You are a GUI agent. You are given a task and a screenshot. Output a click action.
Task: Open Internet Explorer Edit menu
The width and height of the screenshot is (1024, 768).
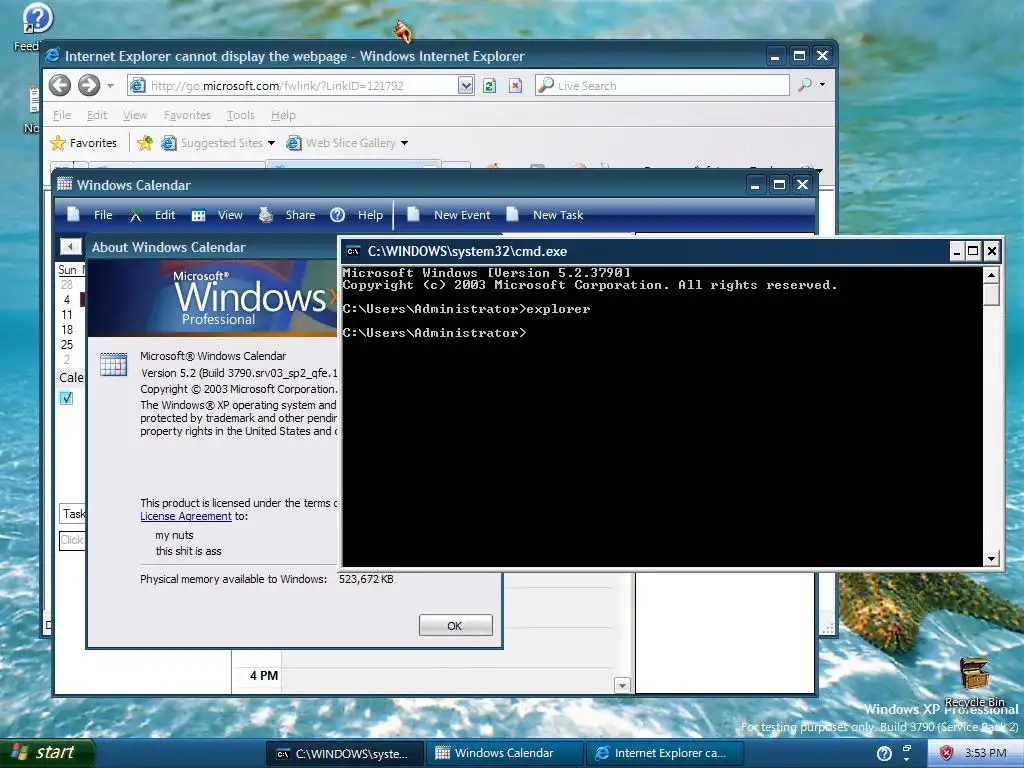point(97,115)
